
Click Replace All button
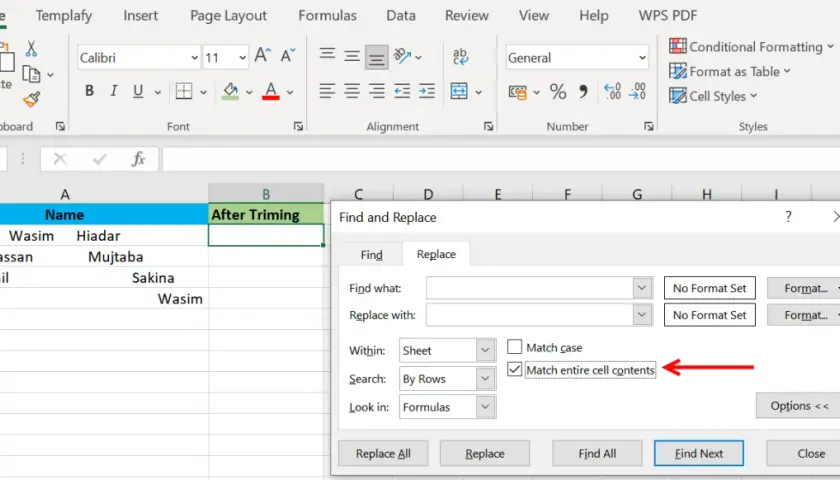[383, 454]
